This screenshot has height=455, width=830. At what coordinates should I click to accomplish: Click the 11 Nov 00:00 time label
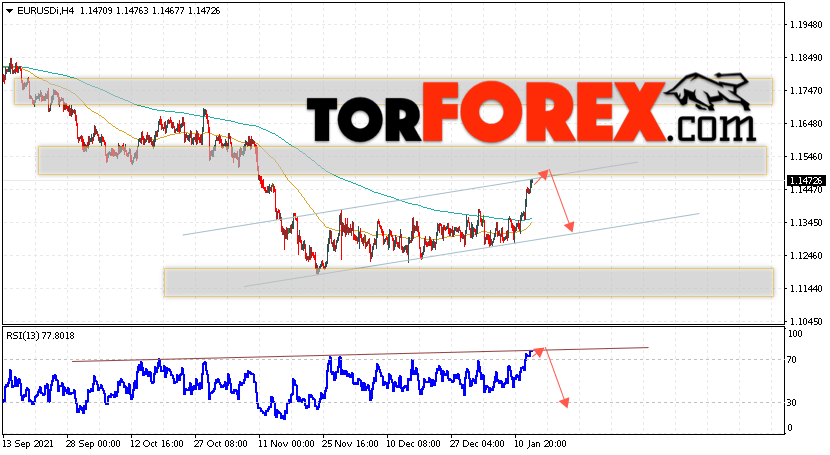286,443
